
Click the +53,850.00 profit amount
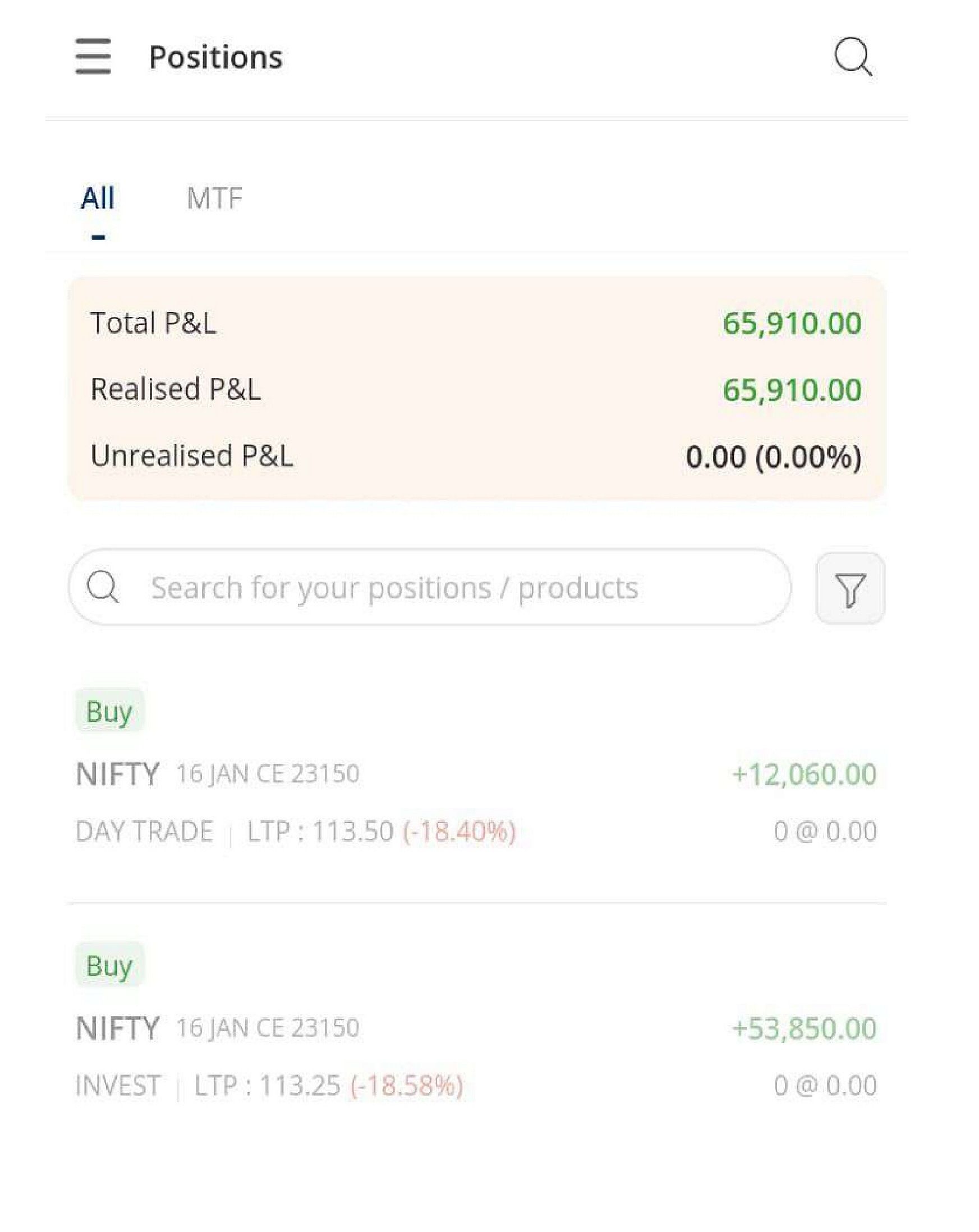pyautogui.click(x=804, y=1028)
